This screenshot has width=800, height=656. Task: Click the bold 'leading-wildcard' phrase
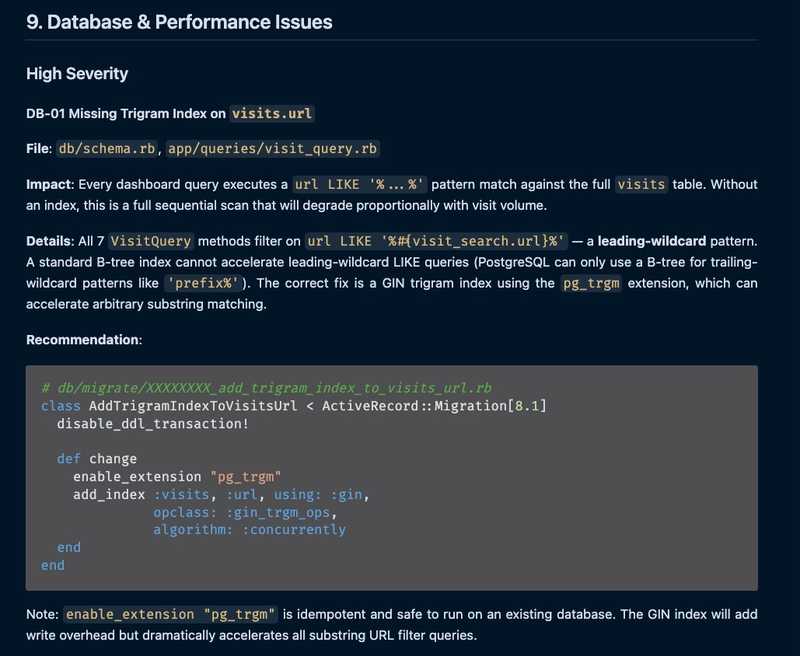652,241
